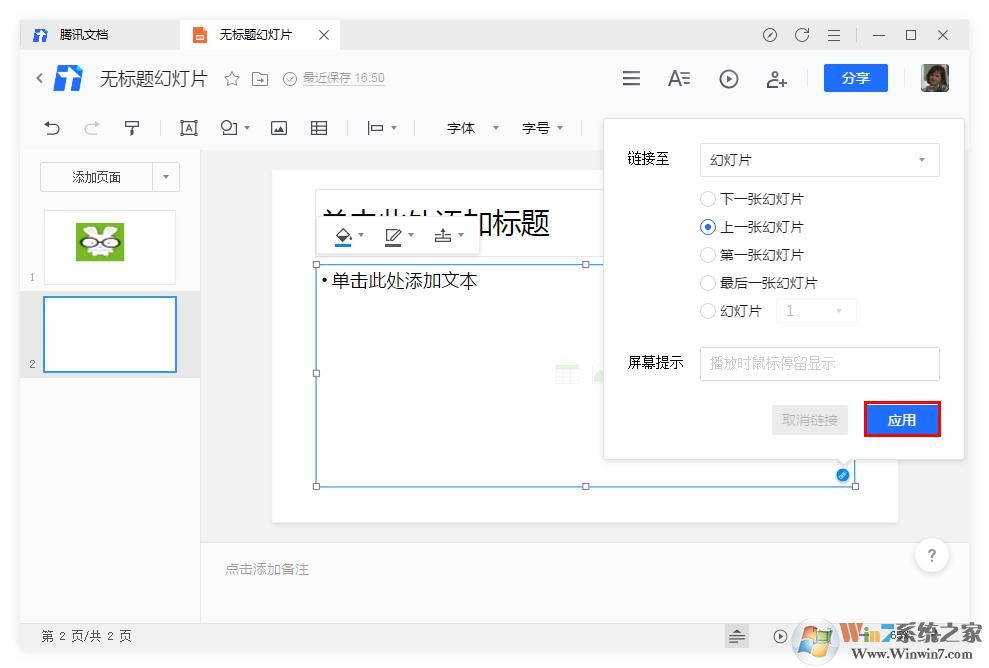Open the hamburger menu beside A icon

tap(631, 78)
